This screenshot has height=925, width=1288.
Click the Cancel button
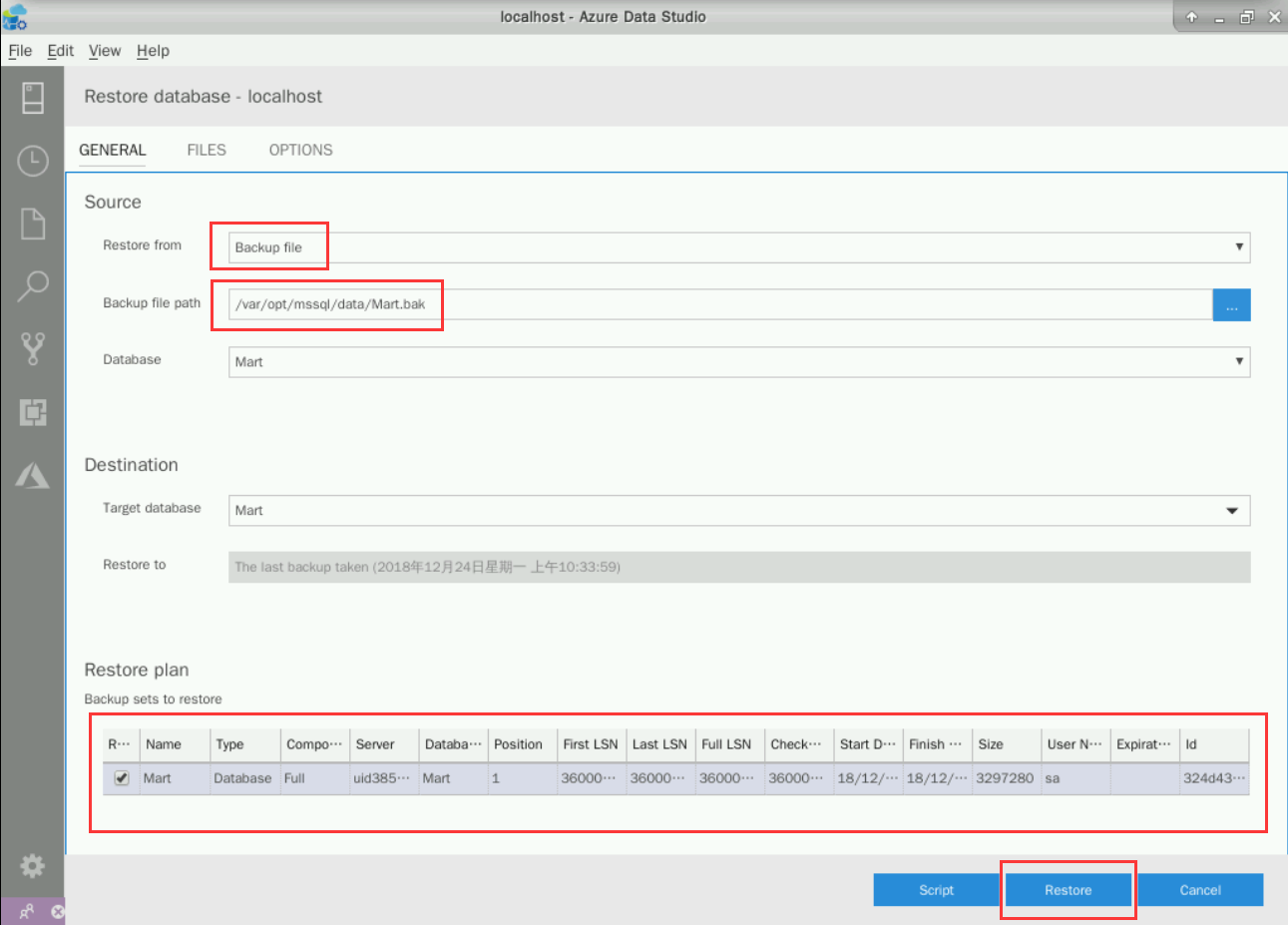(1199, 890)
